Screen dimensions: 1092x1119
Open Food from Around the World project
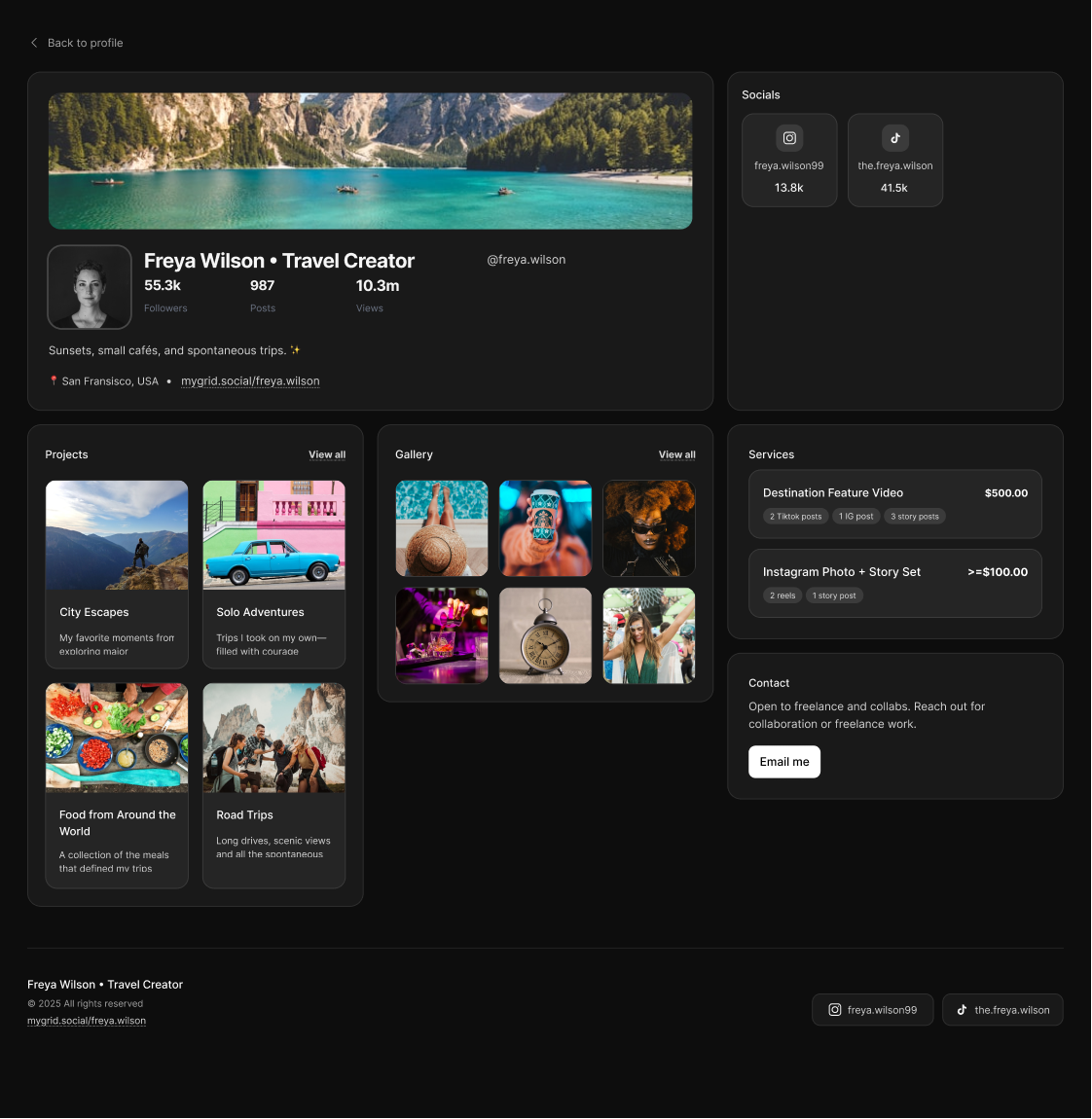pyautogui.click(x=117, y=785)
